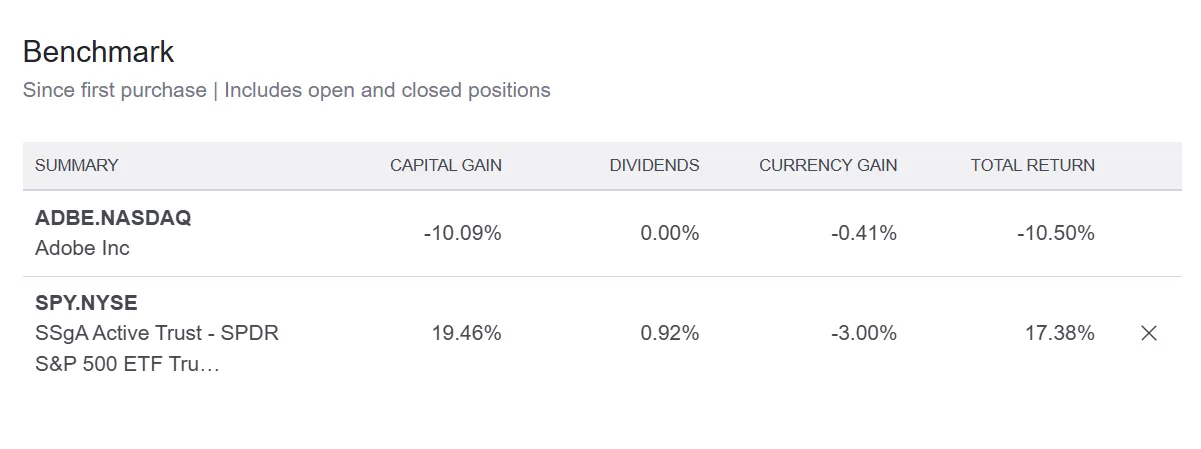The image size is (1201, 449).
Task: Select Adobe's -0.41% currency gain value
Action: [x=863, y=233]
